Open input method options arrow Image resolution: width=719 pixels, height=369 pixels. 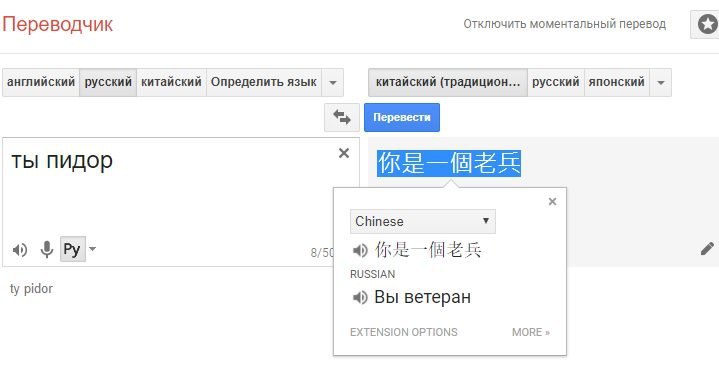[92, 249]
